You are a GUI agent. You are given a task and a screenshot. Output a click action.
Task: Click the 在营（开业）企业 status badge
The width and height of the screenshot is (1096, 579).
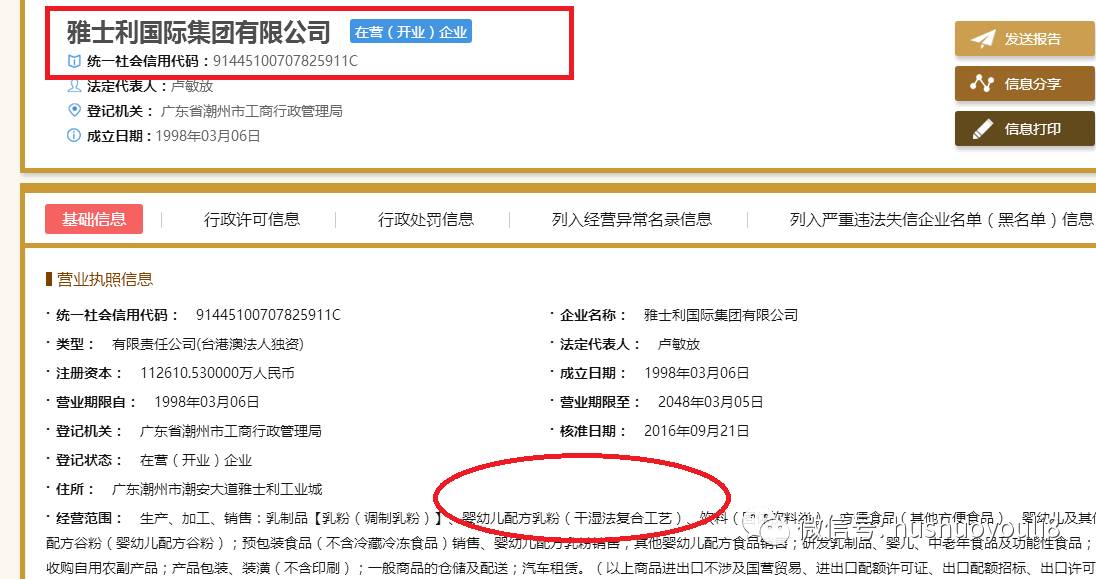point(410,31)
